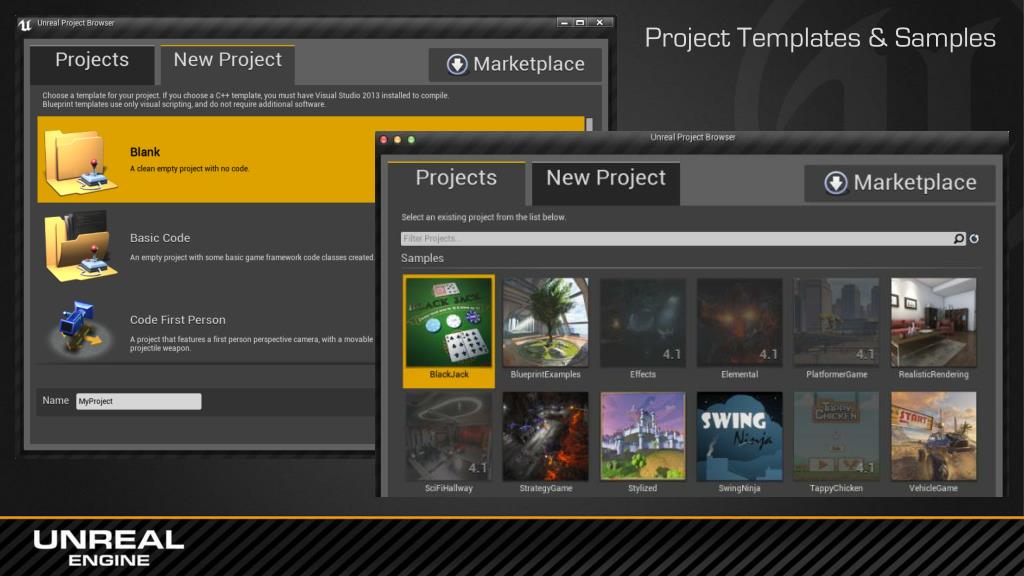Click the StrategyGame label text
The height and width of the screenshot is (576, 1024).
pyautogui.click(x=545, y=488)
